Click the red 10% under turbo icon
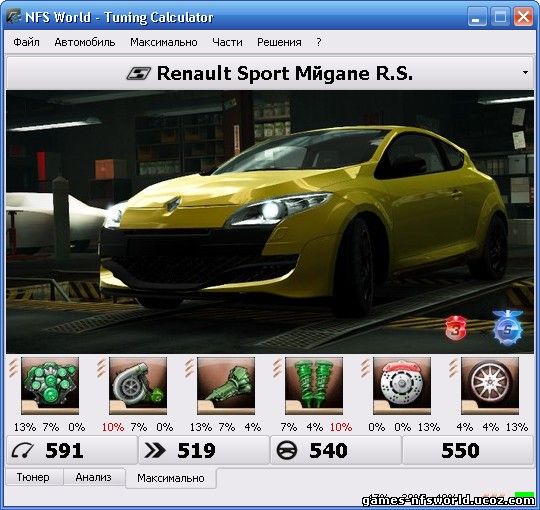Screen dimensions: 540x510 [x=113, y=427]
